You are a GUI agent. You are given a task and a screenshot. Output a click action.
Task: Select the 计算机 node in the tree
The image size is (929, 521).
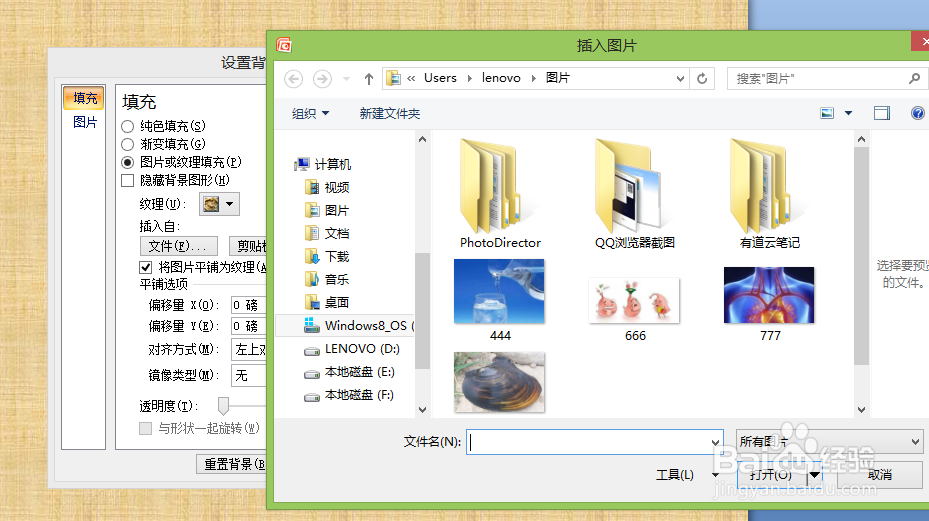tap(323, 164)
